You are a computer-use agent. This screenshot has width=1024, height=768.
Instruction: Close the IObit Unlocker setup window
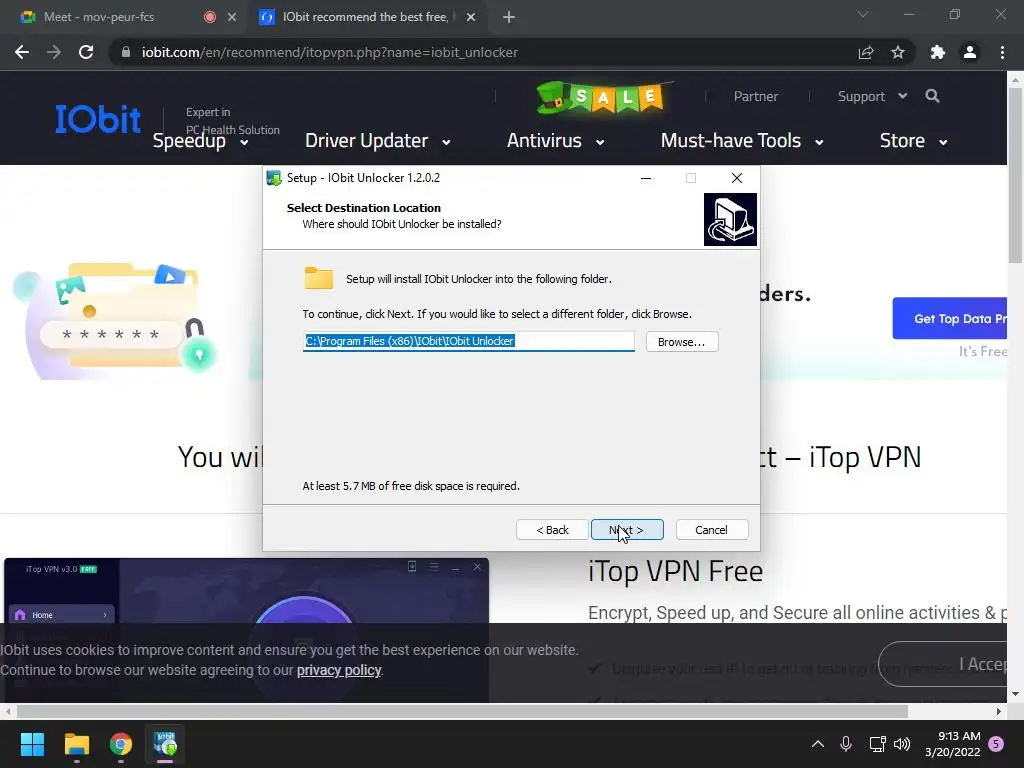[x=737, y=178]
